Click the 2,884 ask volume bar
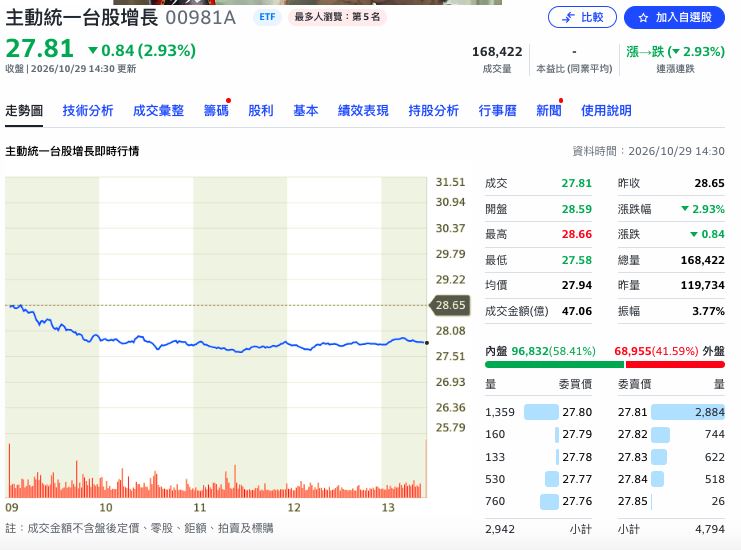 [x=688, y=412]
